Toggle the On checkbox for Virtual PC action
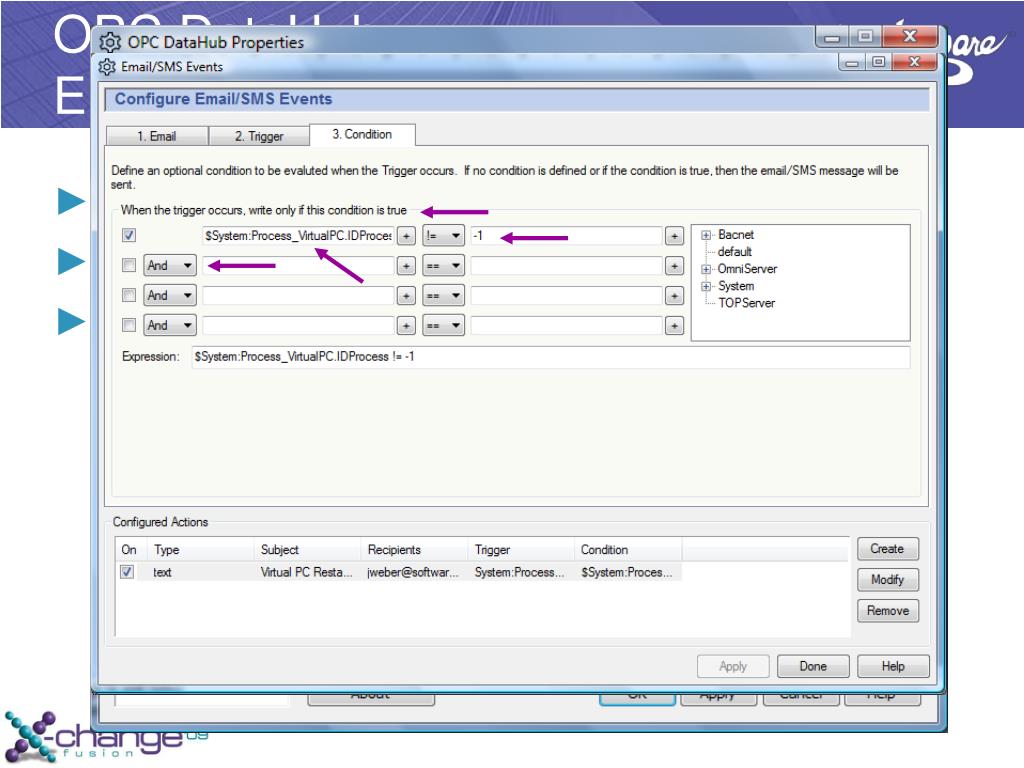 [127, 572]
